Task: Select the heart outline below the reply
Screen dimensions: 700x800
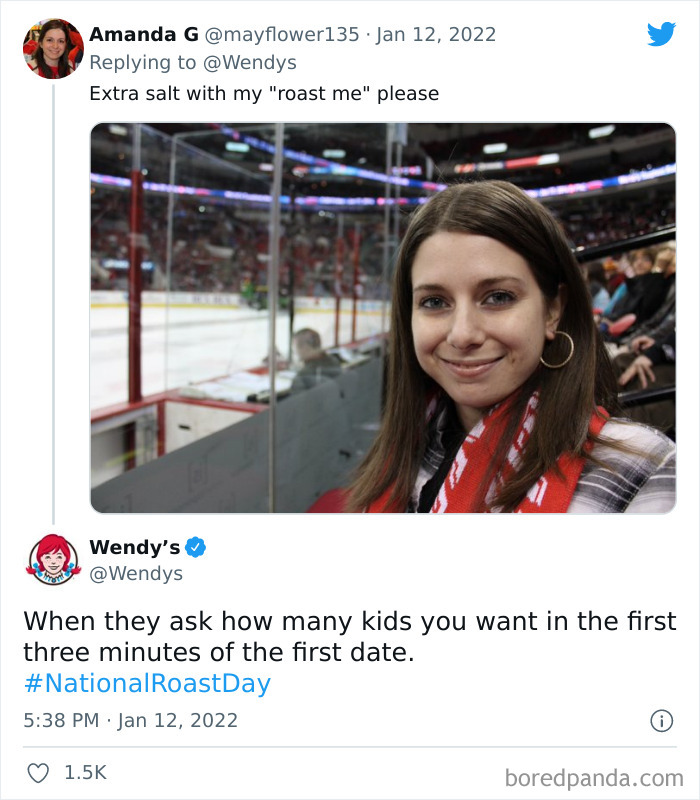Action: pos(41,772)
